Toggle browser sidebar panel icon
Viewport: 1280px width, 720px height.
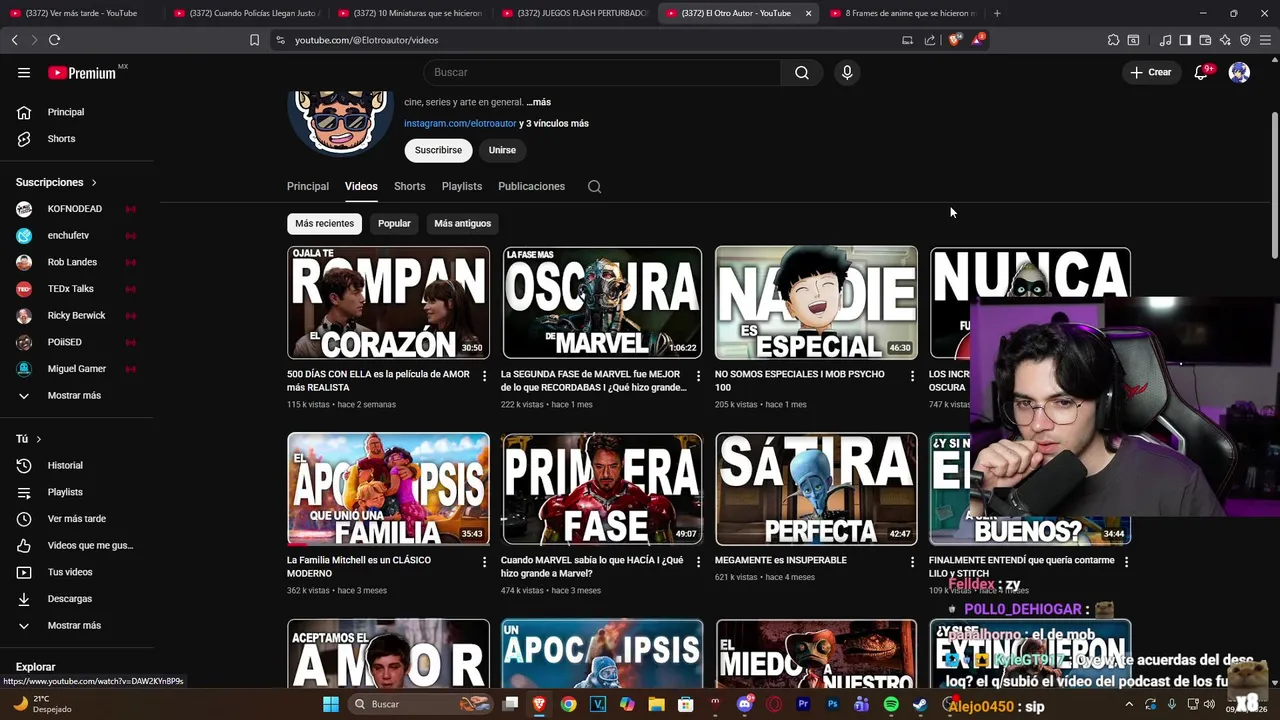[x=1185, y=40]
